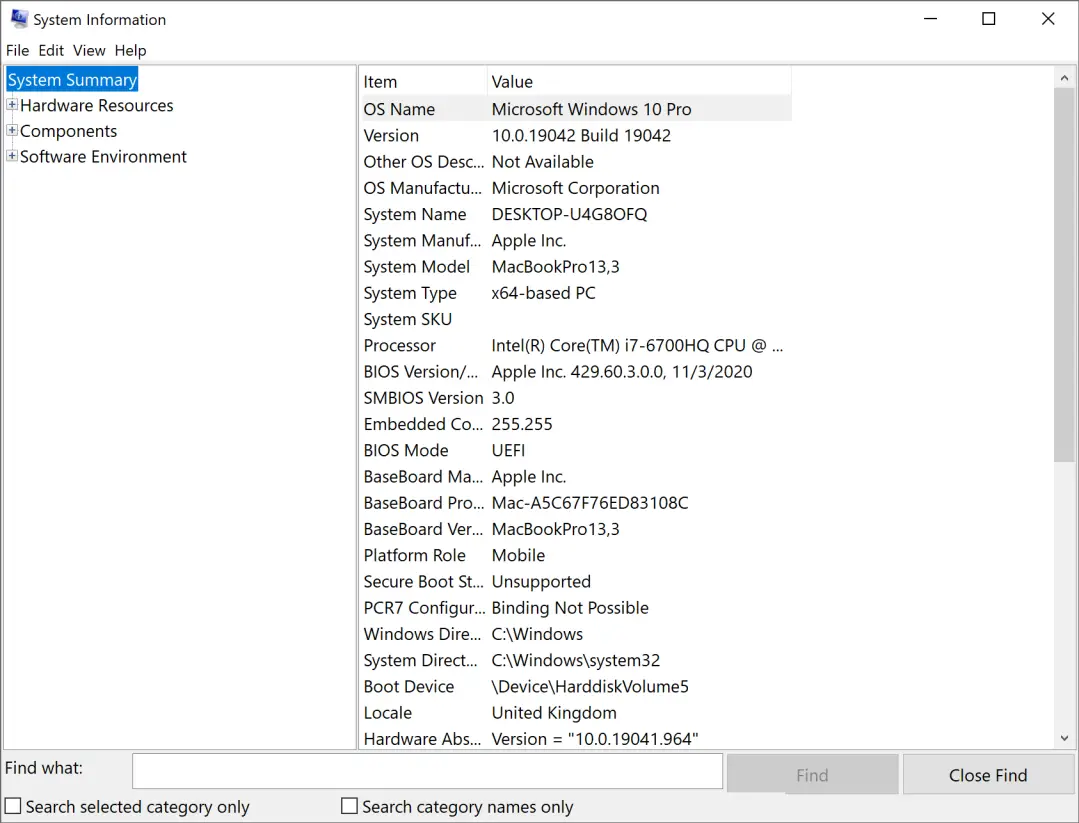Viewport: 1079px width, 823px height.
Task: Click the Item column header
Action: click(424, 81)
